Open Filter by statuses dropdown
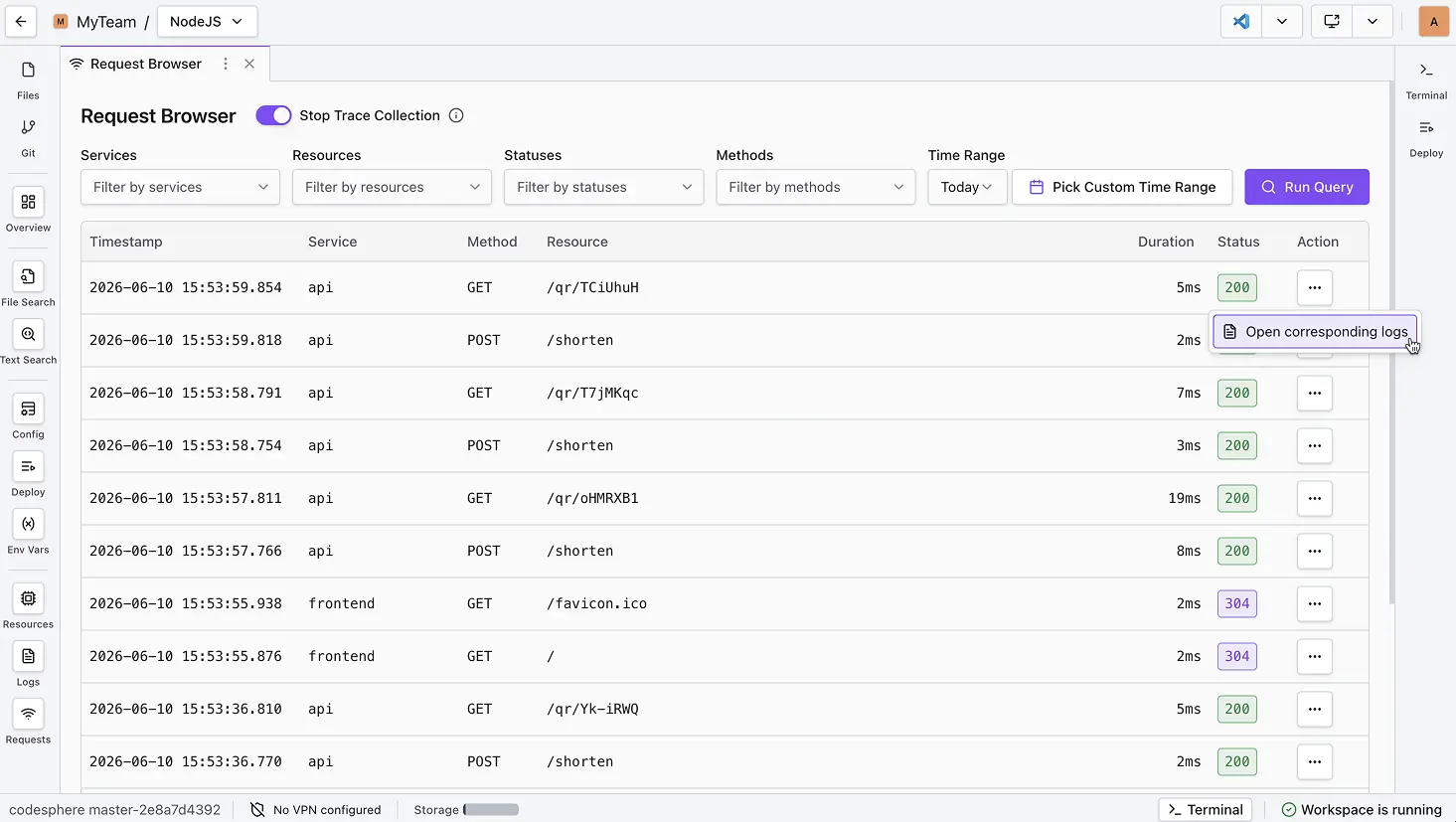Screen dimensions: 1456x822 pos(603,187)
